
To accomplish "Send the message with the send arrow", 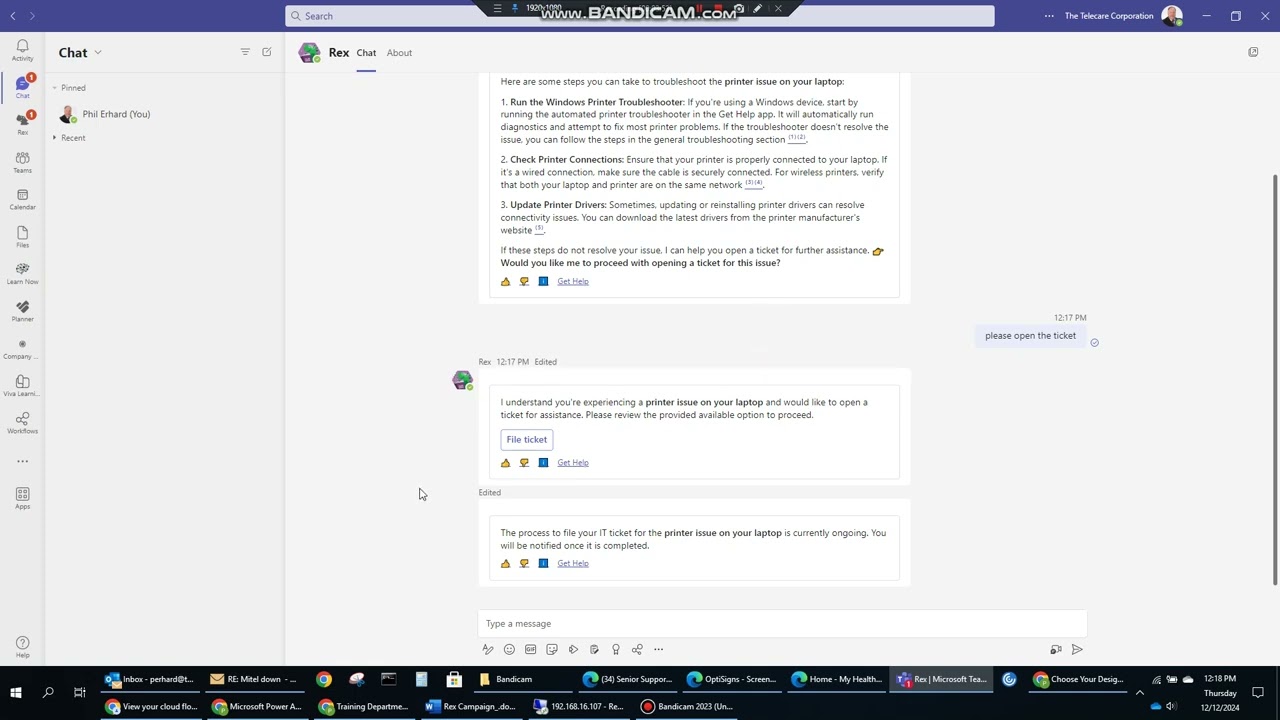I will pyautogui.click(x=1077, y=650).
